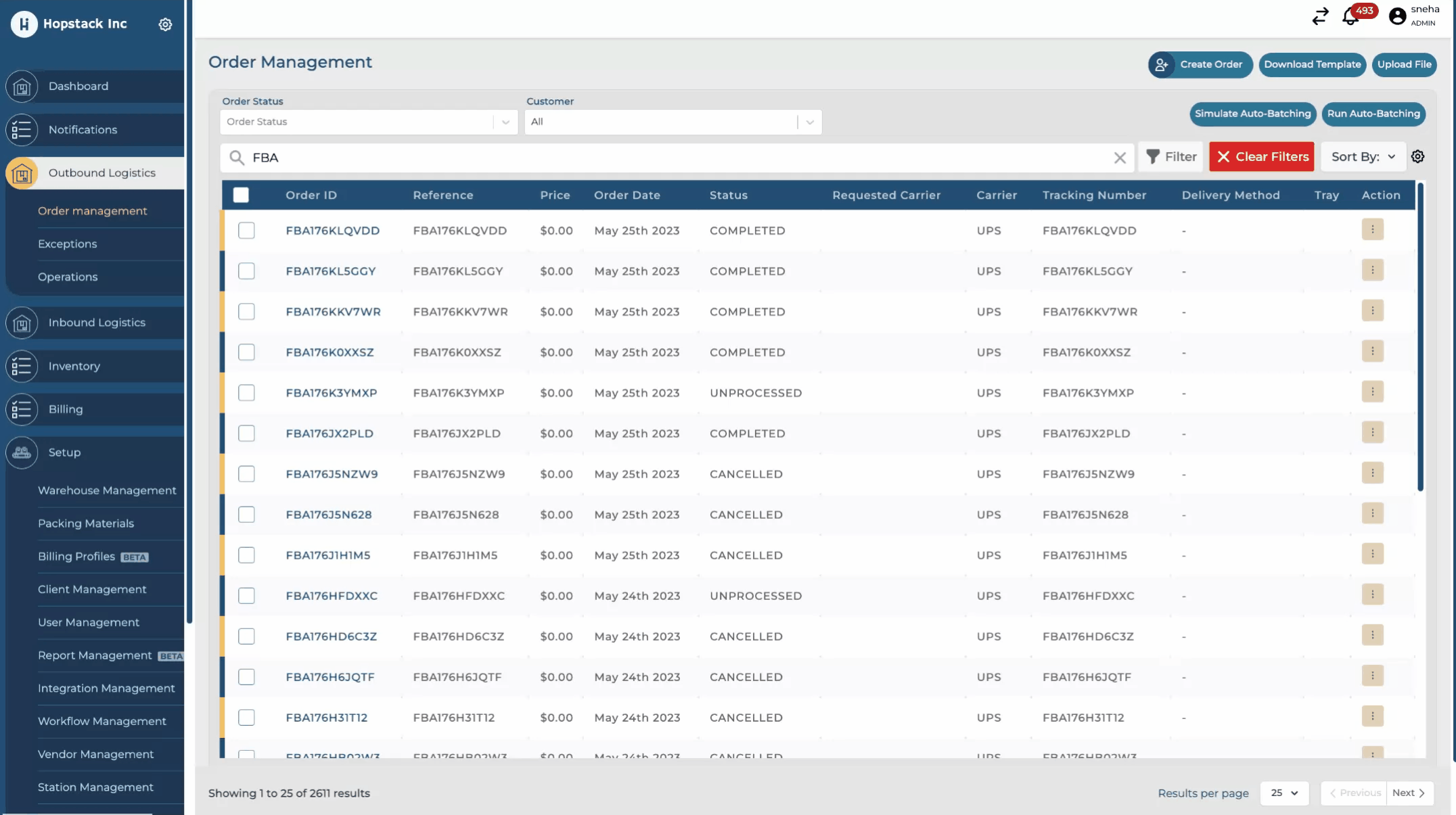Click the Run Auto-Batching button

coord(1373,114)
